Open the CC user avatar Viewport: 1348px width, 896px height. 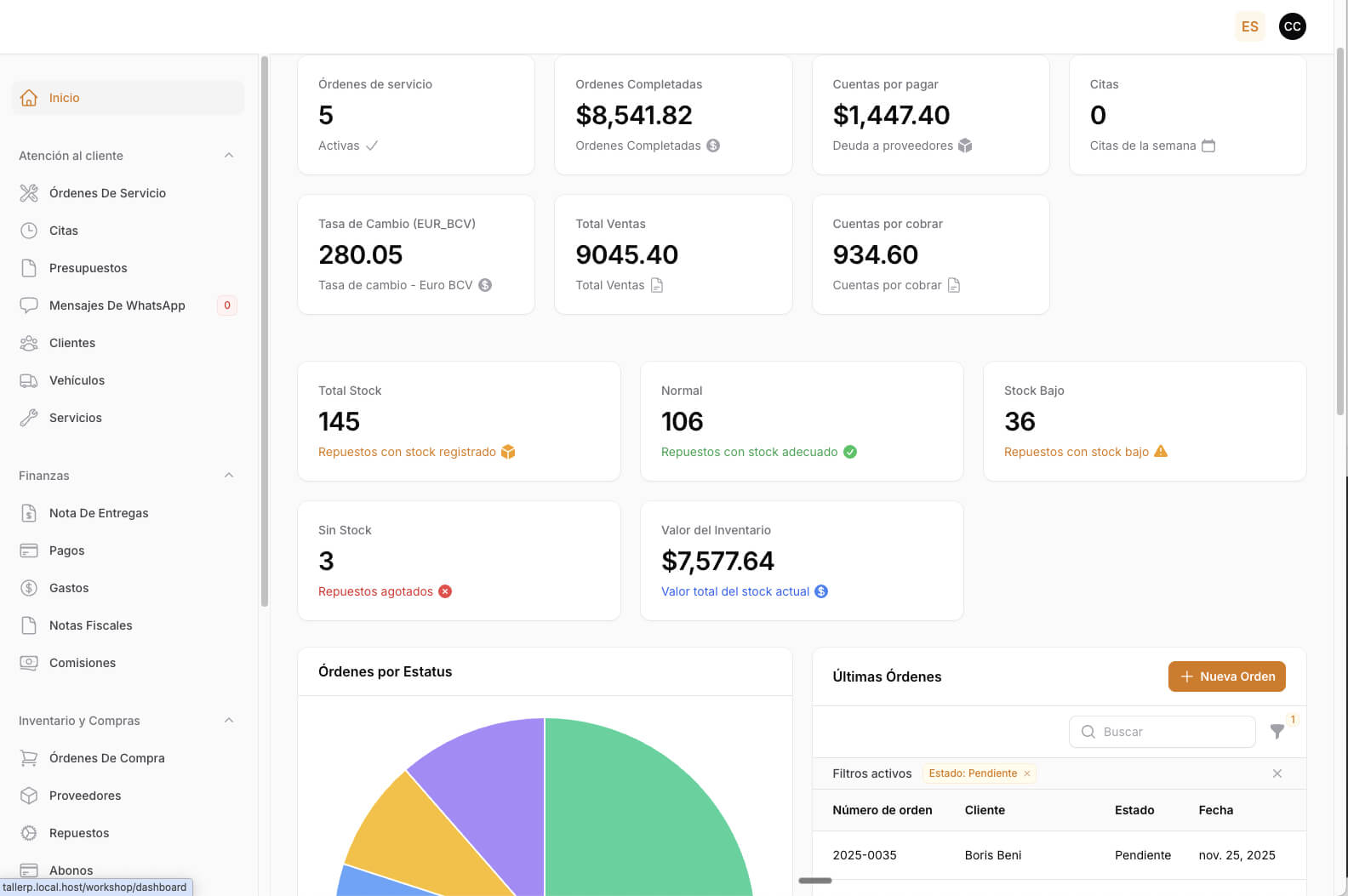coord(1292,26)
